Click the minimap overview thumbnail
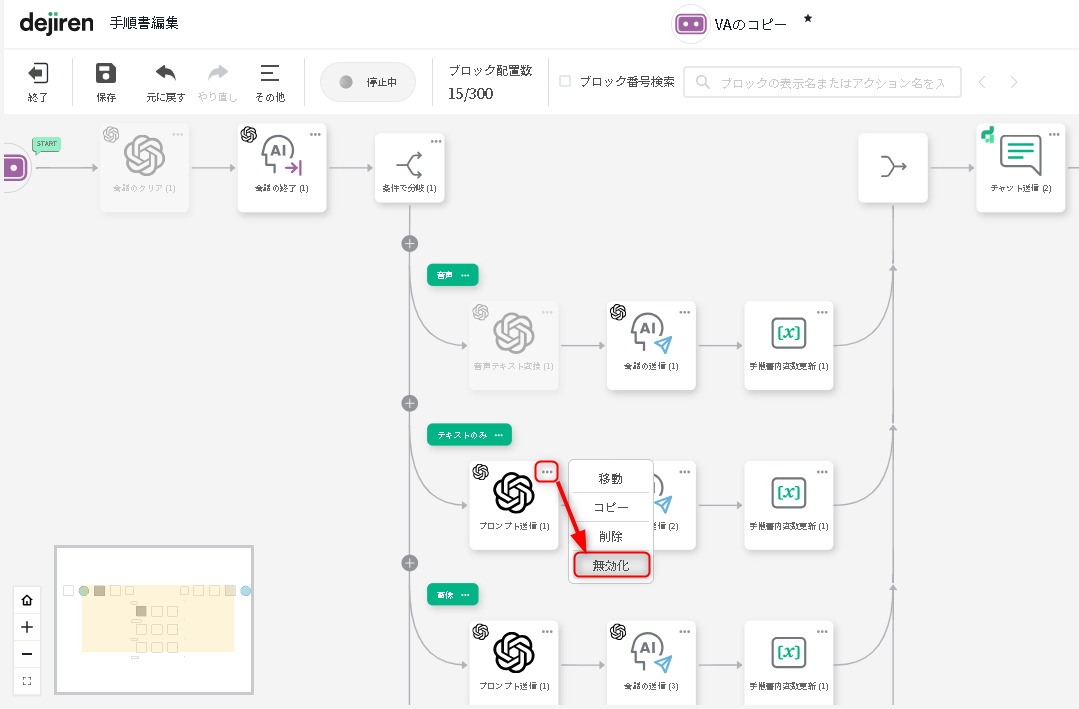 point(154,620)
